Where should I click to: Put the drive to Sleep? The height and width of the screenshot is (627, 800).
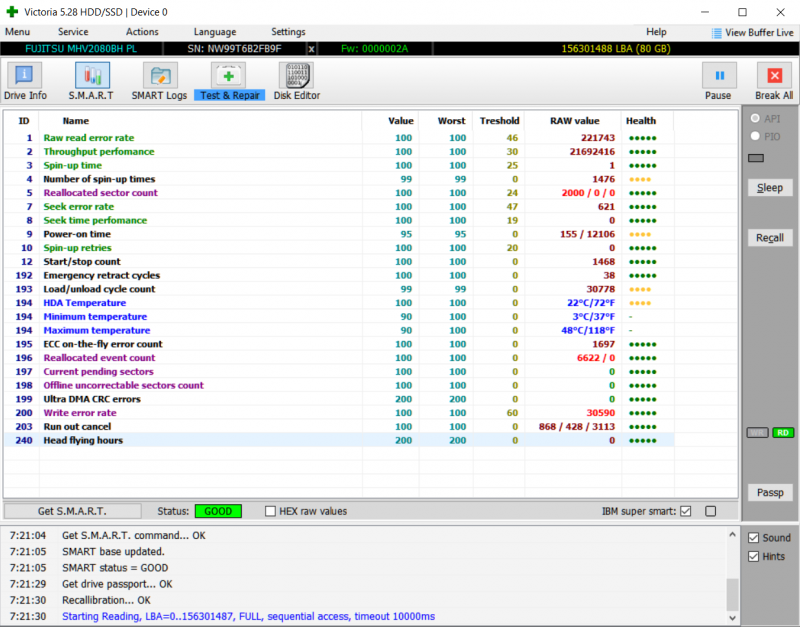769,188
